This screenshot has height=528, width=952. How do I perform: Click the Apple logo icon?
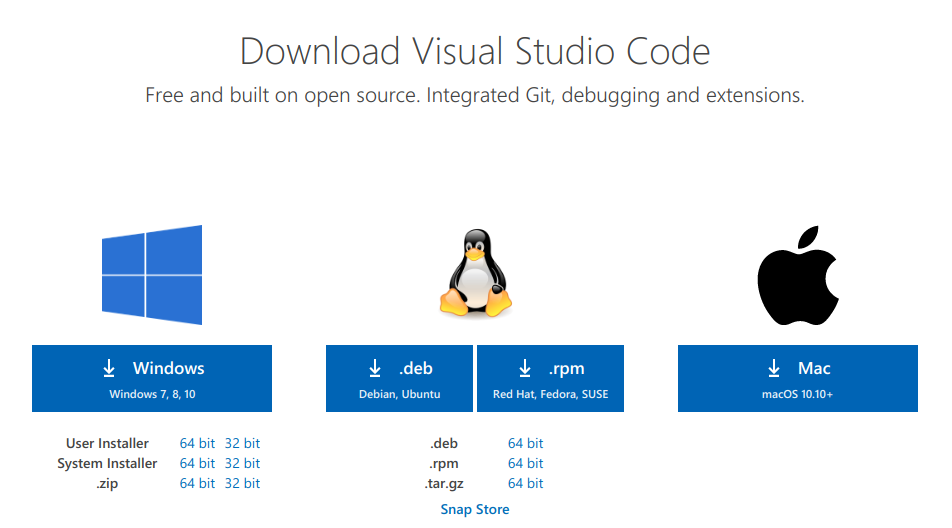point(798,276)
